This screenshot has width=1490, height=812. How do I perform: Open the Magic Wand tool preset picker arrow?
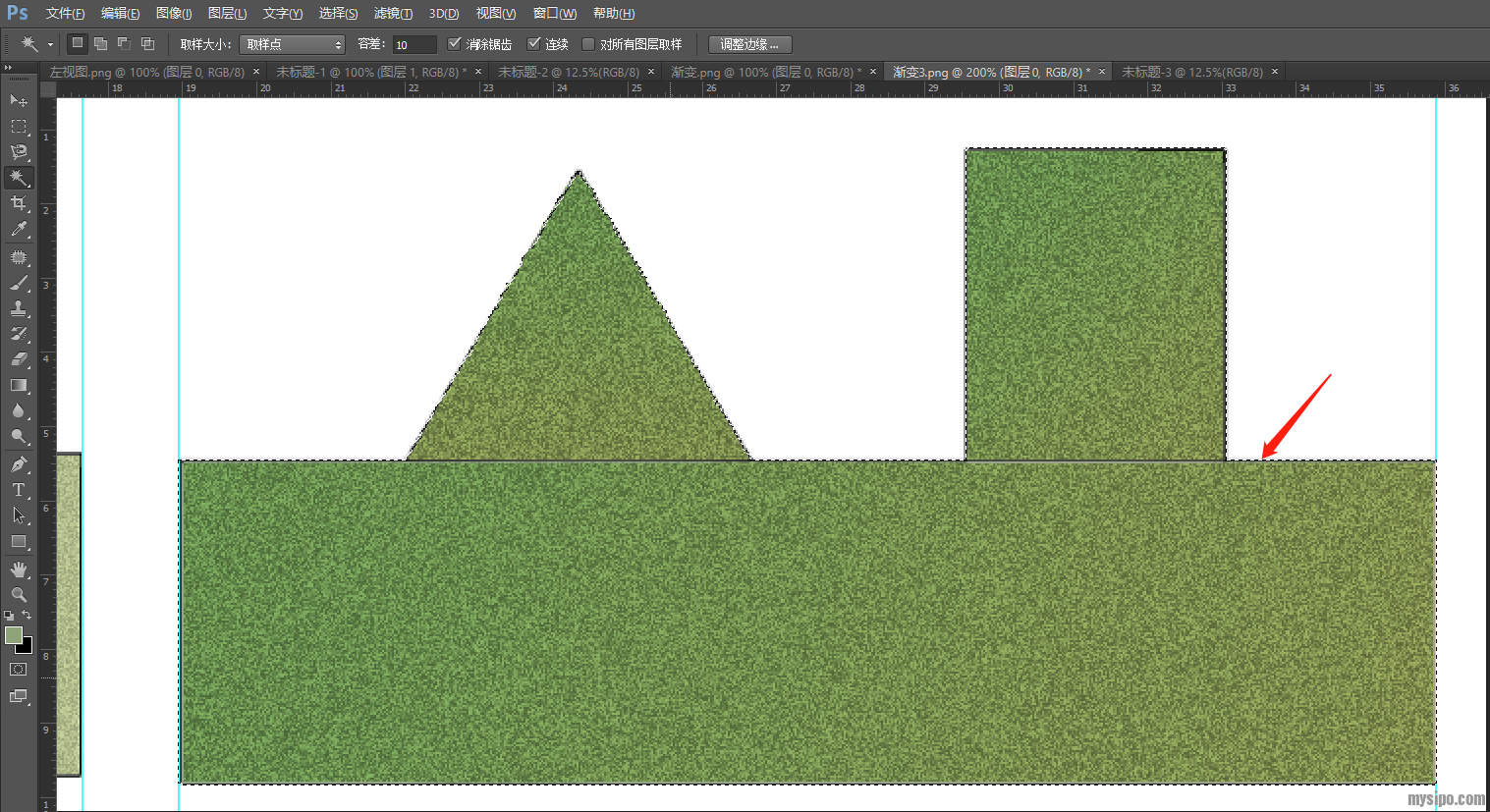[50, 44]
